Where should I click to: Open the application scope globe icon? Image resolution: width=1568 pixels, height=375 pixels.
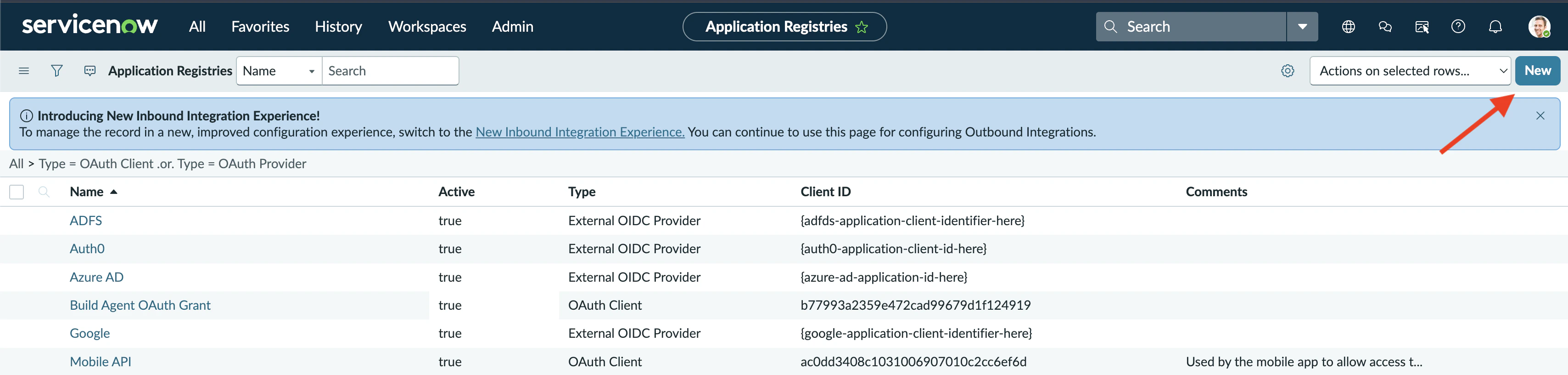point(1348,26)
